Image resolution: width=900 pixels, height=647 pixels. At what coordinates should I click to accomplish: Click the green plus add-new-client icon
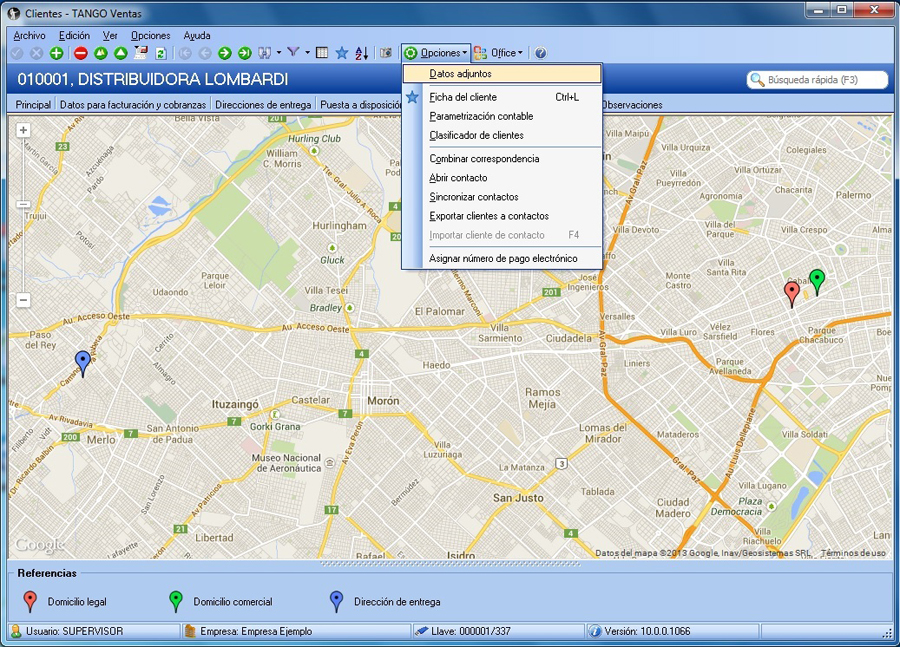[x=56, y=53]
